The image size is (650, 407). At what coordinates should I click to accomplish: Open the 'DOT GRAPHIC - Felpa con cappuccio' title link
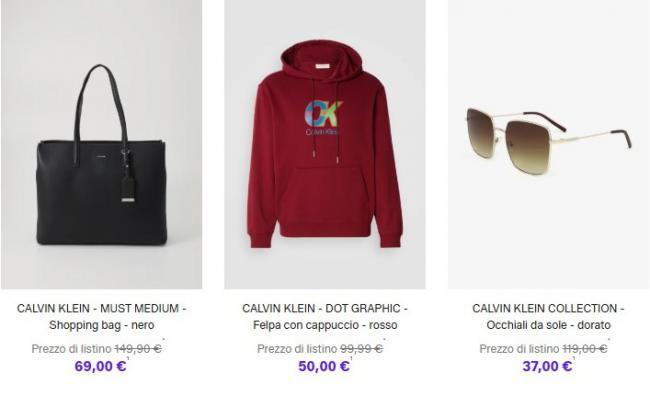[x=324, y=317]
